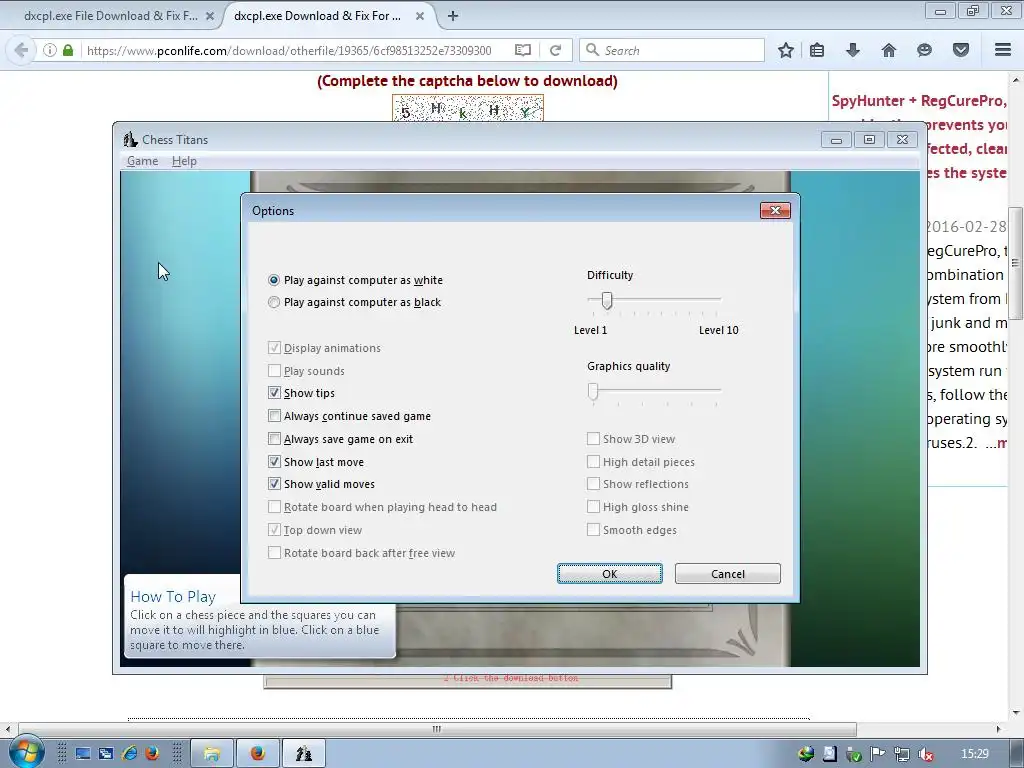This screenshot has height=768, width=1024.
Task: Click Show Desktop quick launch icon
Action: [x=82, y=754]
